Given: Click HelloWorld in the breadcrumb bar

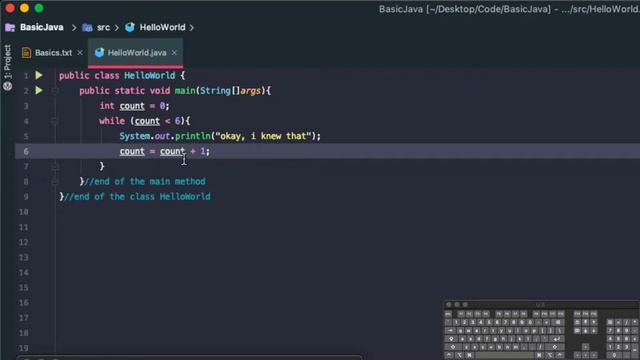Looking at the screenshot, I should tap(162, 27).
